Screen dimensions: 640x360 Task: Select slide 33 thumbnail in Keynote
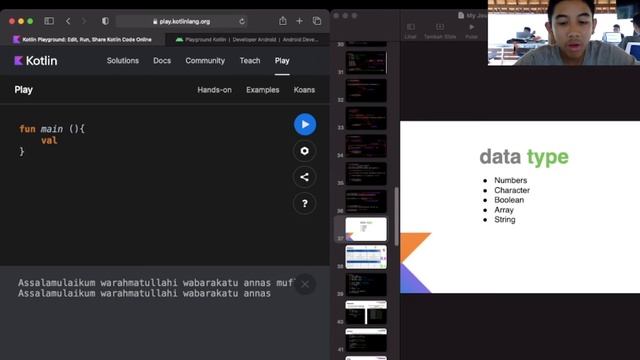(x=366, y=118)
